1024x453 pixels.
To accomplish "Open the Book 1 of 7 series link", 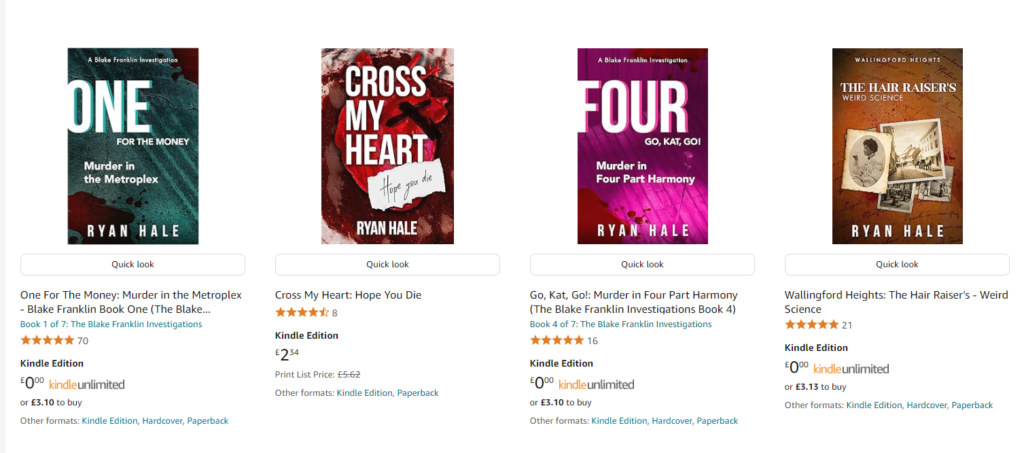I will point(111,324).
